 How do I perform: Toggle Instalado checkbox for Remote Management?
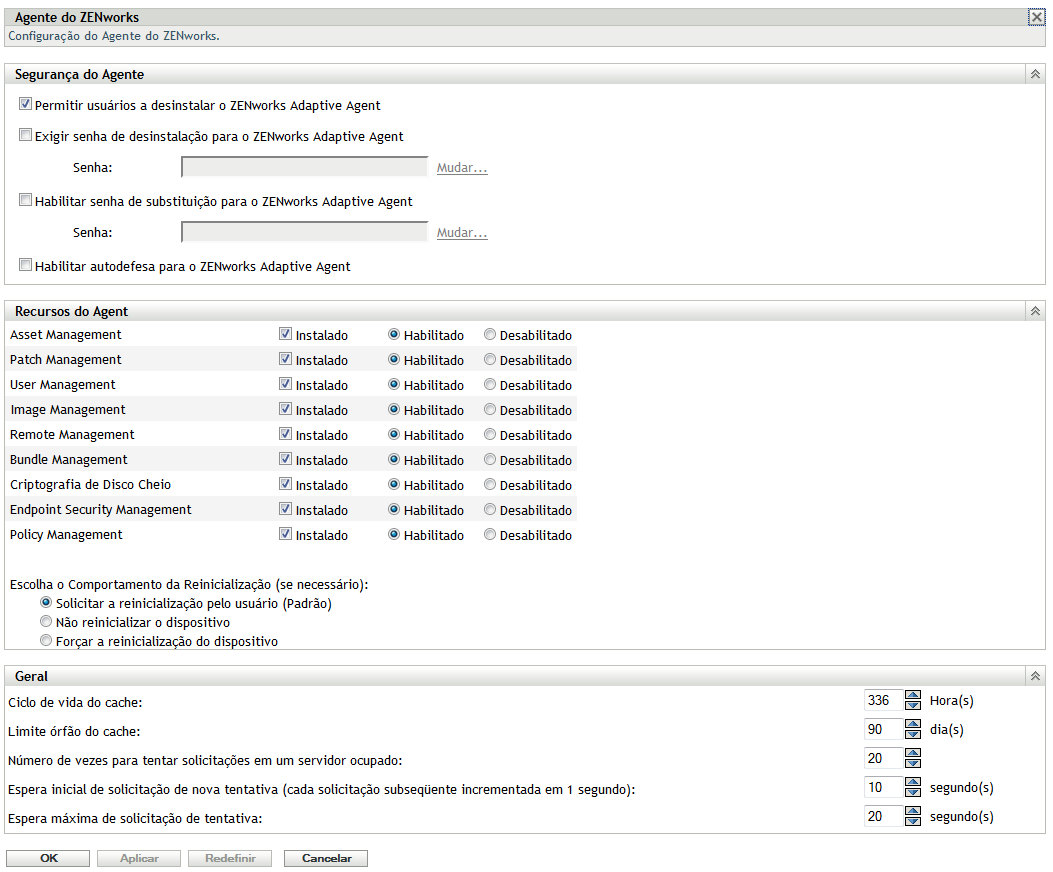click(x=285, y=434)
